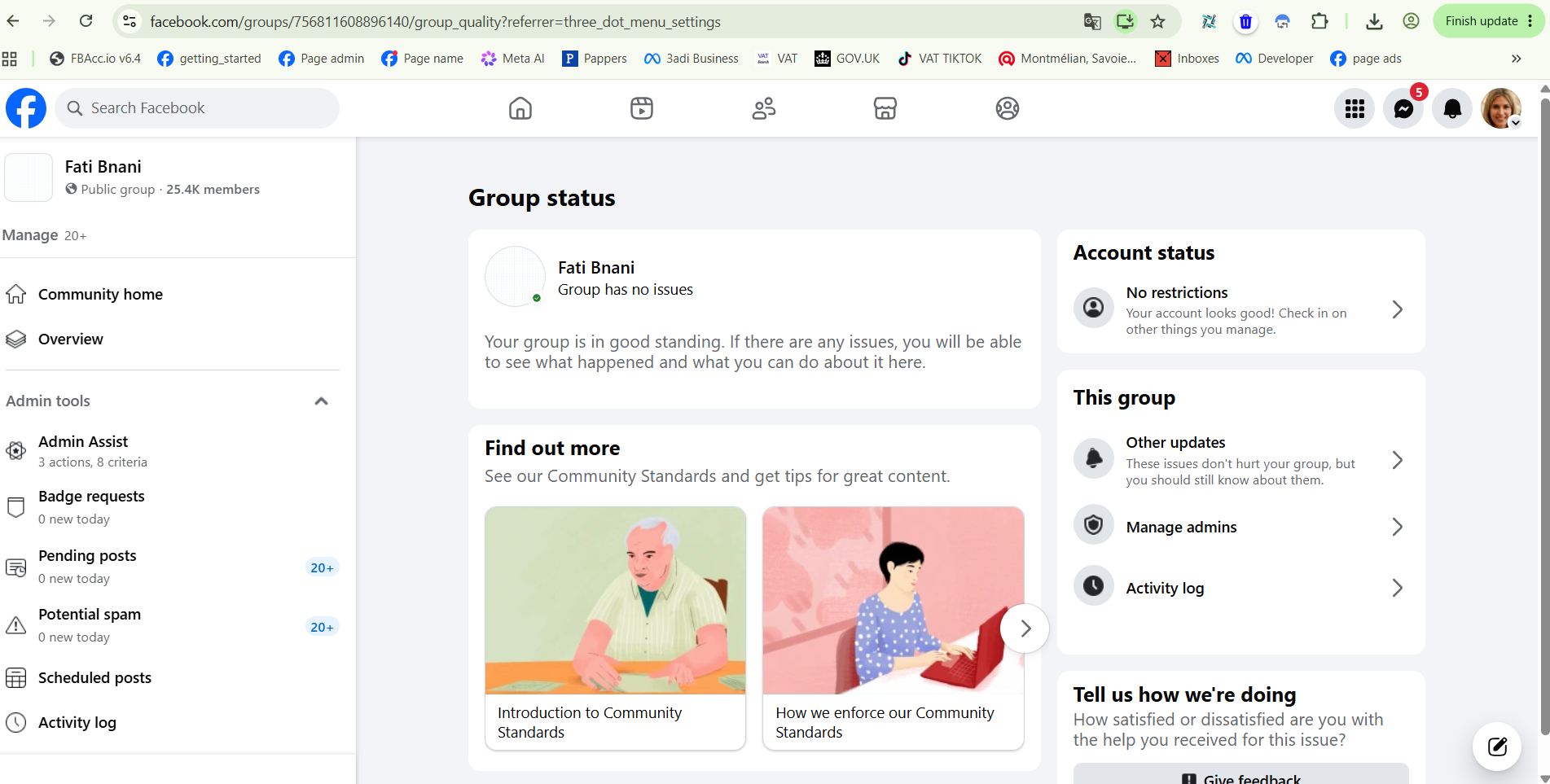This screenshot has width=1550, height=784.
Task: Open the Groups icon in top navigation
Action: [1008, 108]
